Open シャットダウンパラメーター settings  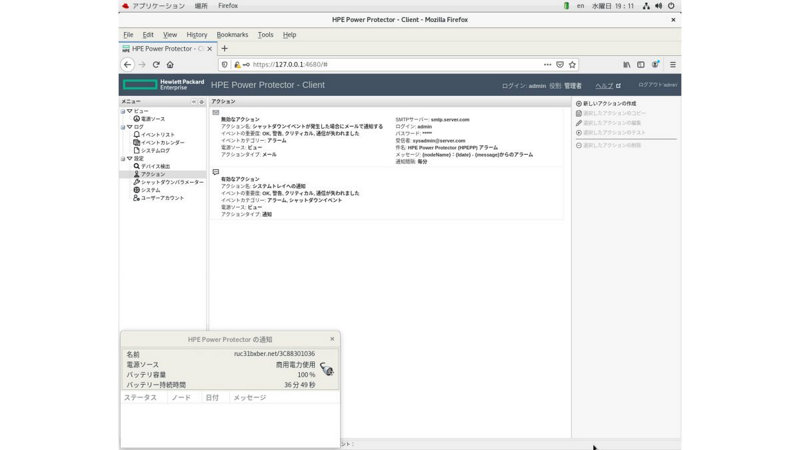click(171, 182)
